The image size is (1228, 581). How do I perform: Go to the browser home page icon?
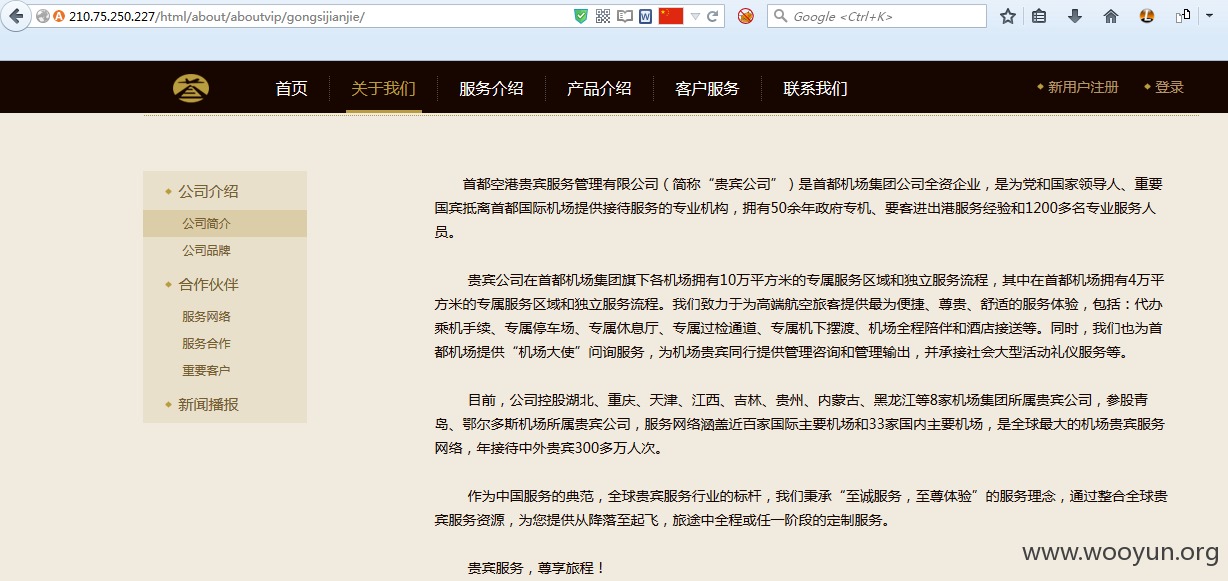1111,16
